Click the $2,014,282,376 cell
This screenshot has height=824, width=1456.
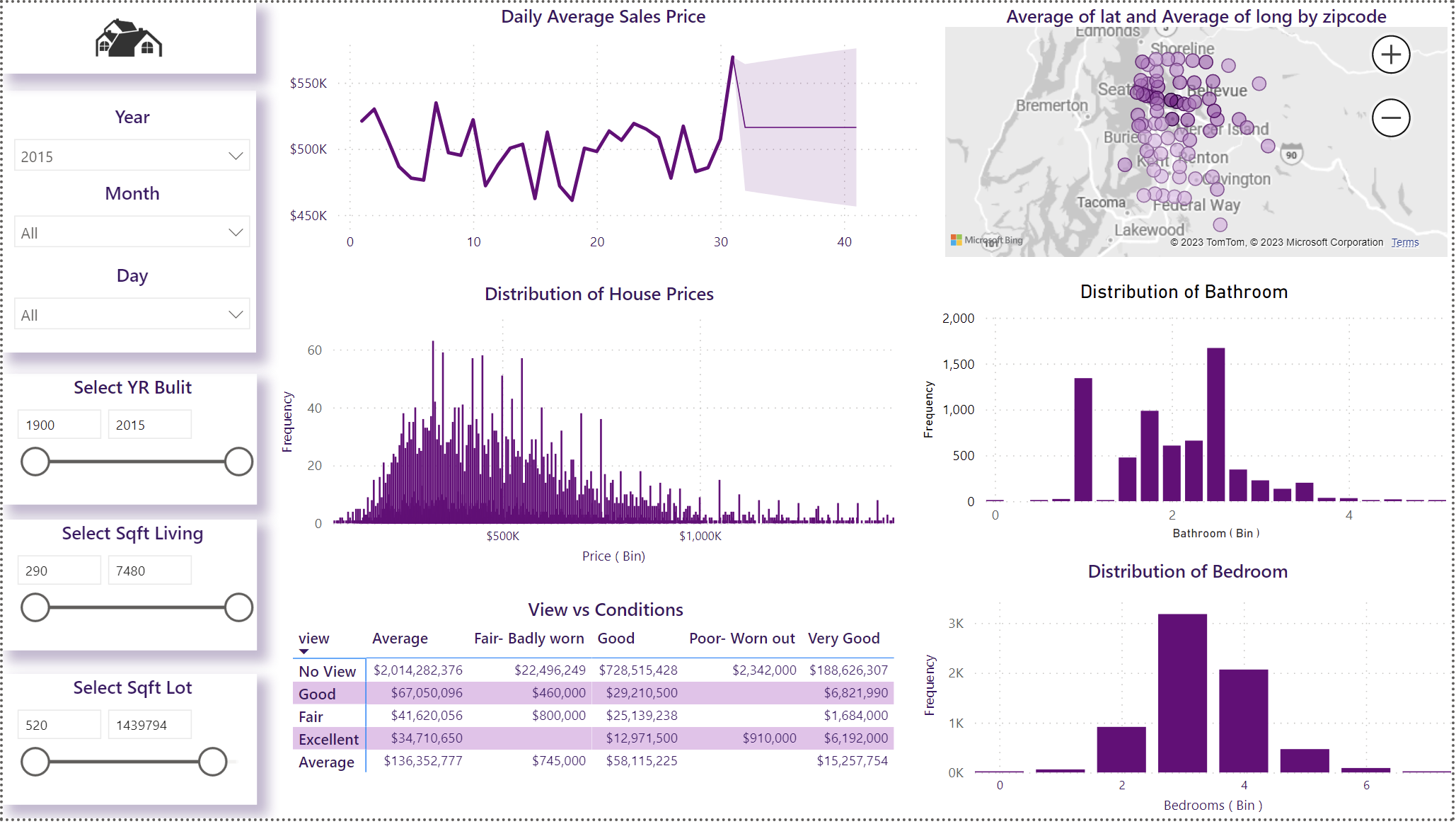point(417,670)
